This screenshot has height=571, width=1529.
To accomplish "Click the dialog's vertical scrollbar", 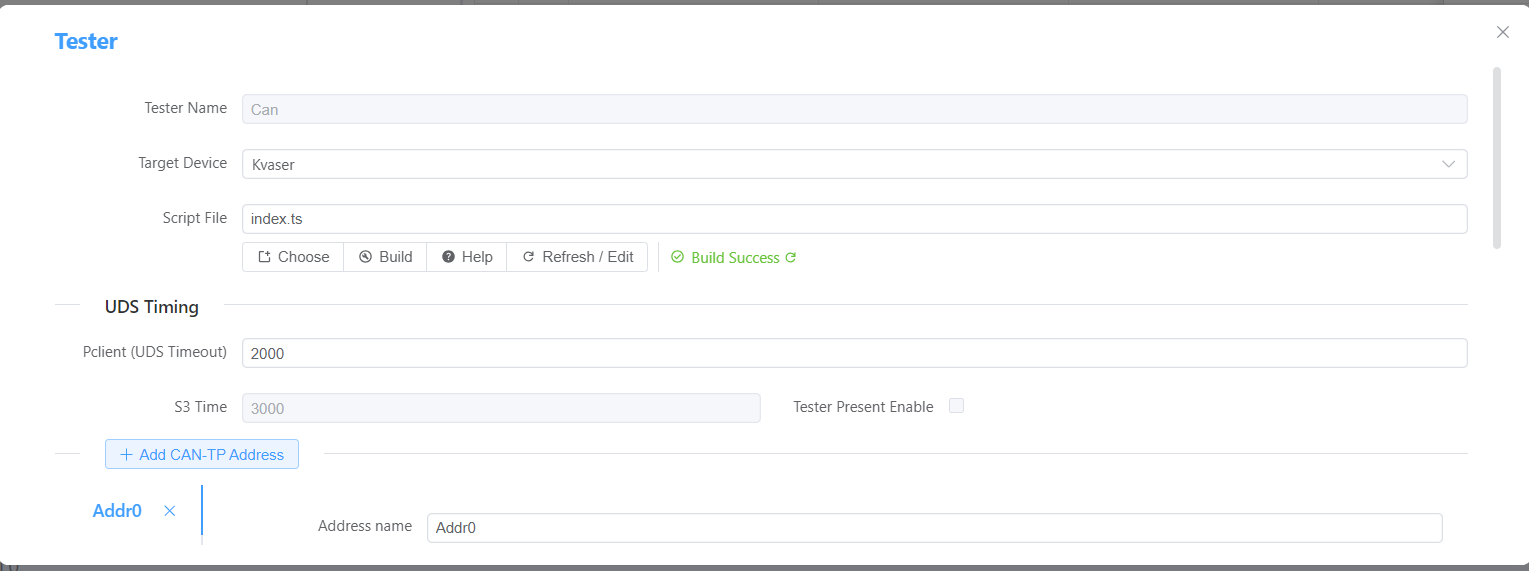I will [1496, 157].
